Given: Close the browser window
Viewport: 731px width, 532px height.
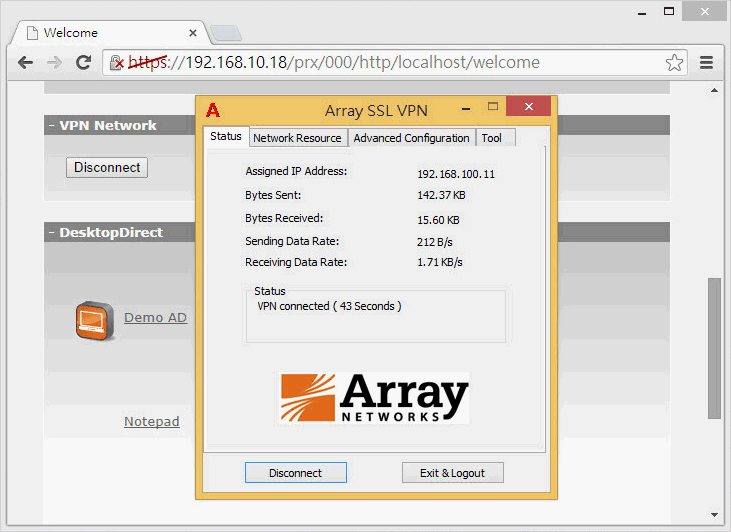Looking at the screenshot, I should click(705, 11).
